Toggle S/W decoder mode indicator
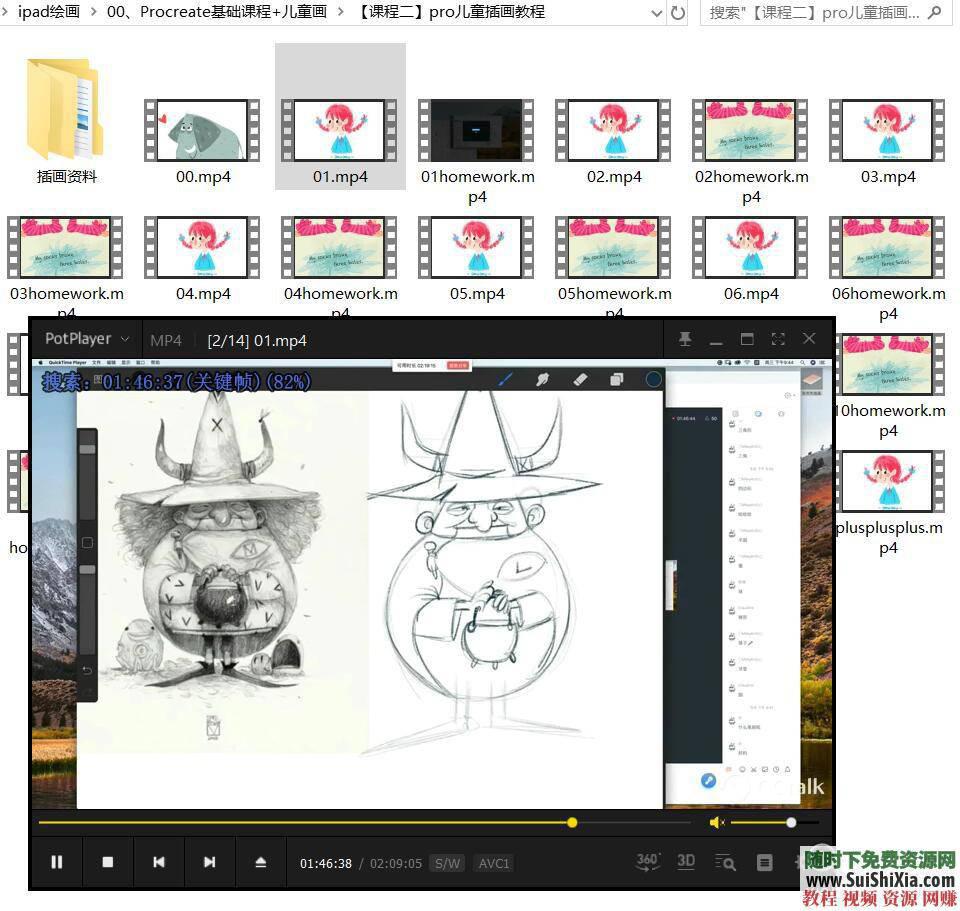This screenshot has width=960, height=911. tap(447, 863)
